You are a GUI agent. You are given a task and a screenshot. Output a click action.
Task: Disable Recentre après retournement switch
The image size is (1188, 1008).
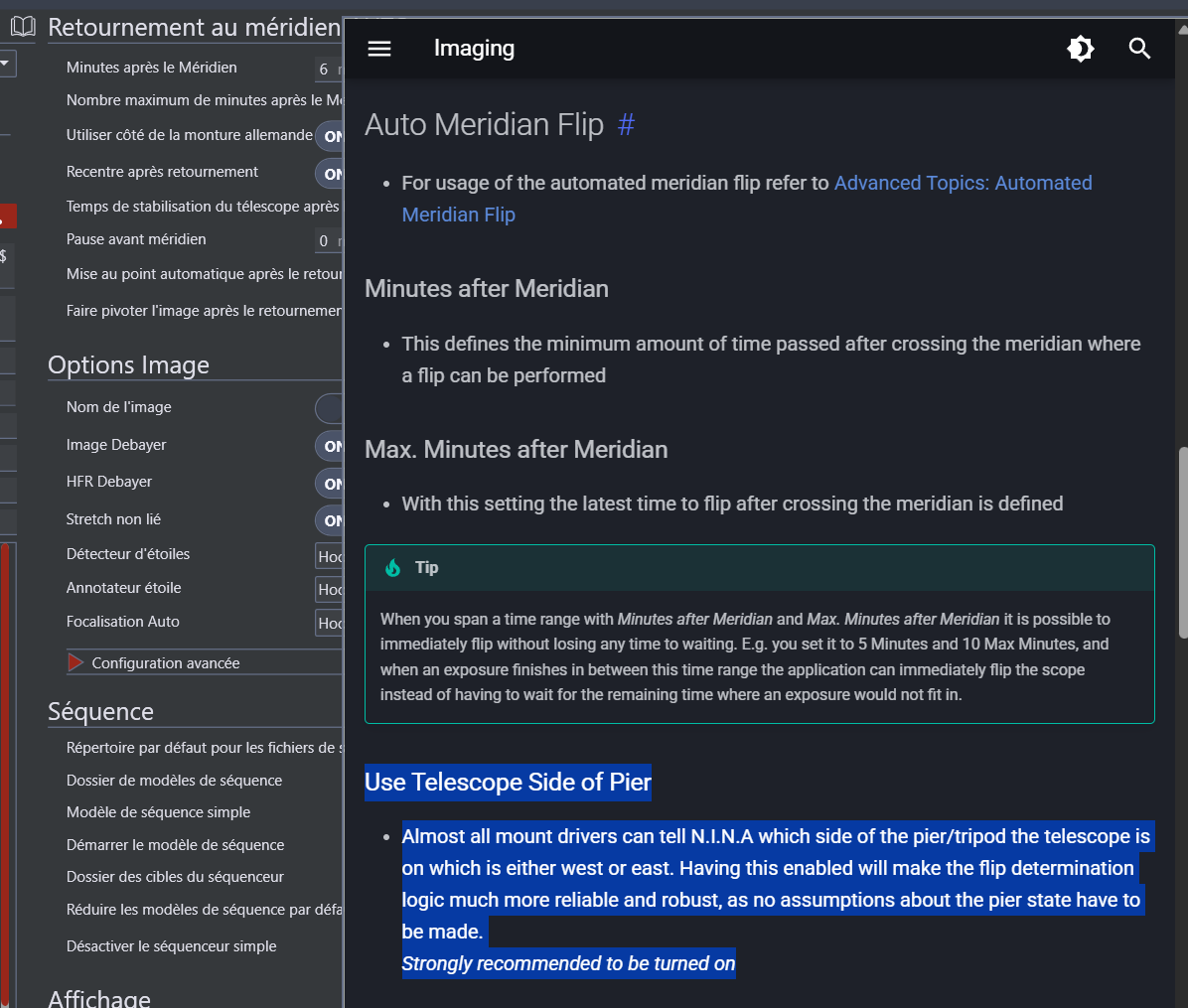click(x=330, y=174)
